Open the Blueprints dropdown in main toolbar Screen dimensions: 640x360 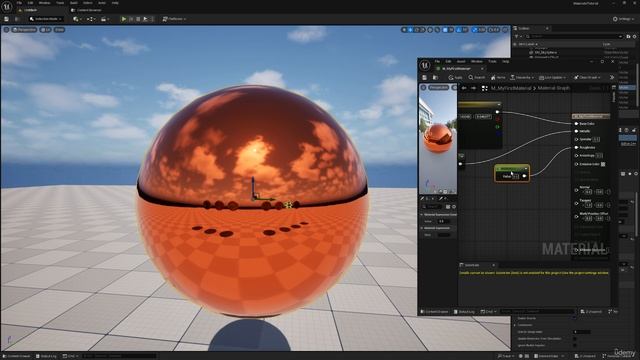(90, 19)
